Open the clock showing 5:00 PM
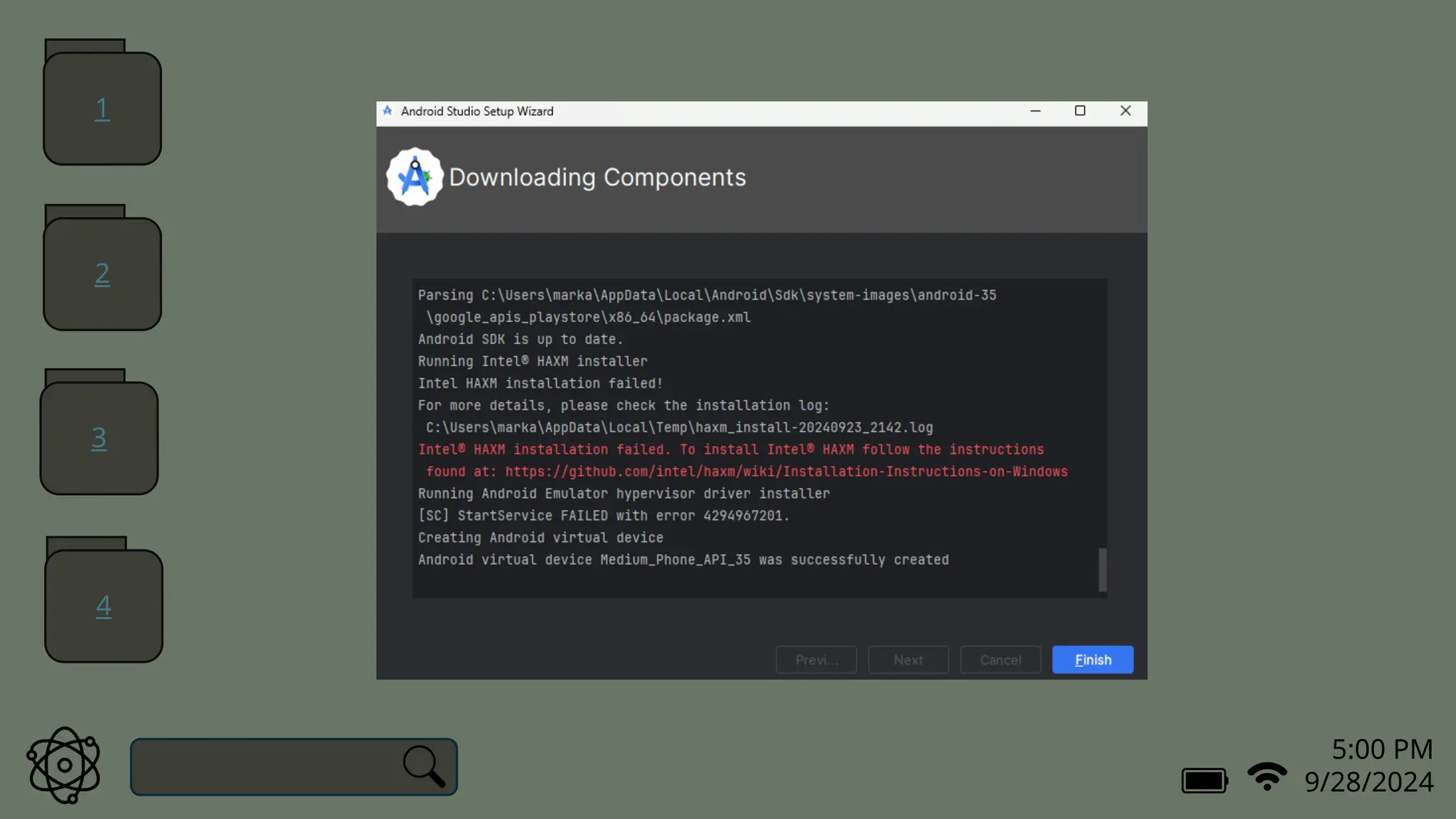Image resolution: width=1456 pixels, height=819 pixels. click(x=1381, y=749)
